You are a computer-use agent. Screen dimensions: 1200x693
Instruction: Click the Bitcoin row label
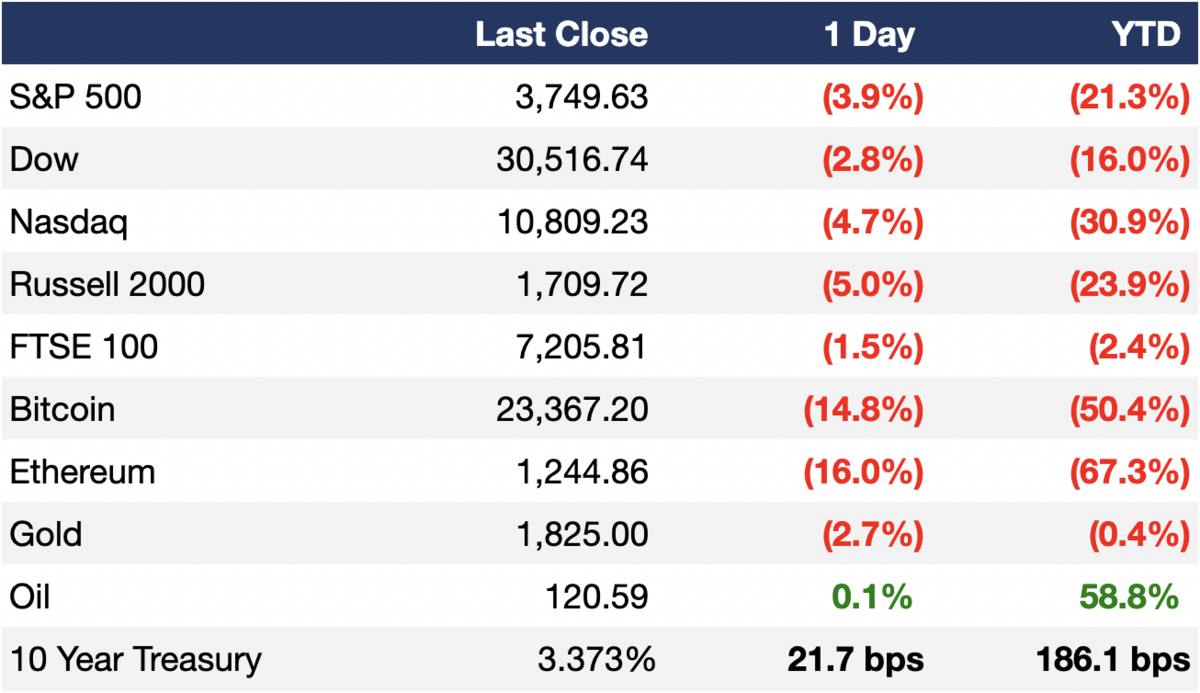click(62, 409)
